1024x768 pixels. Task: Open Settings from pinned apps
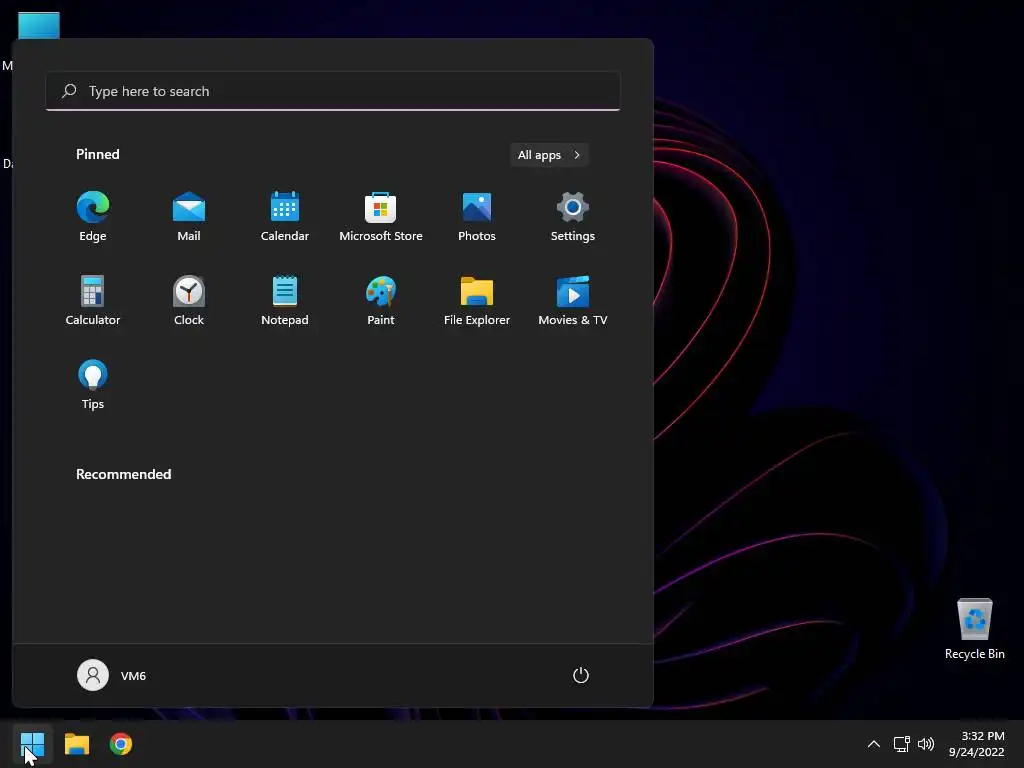click(x=573, y=217)
